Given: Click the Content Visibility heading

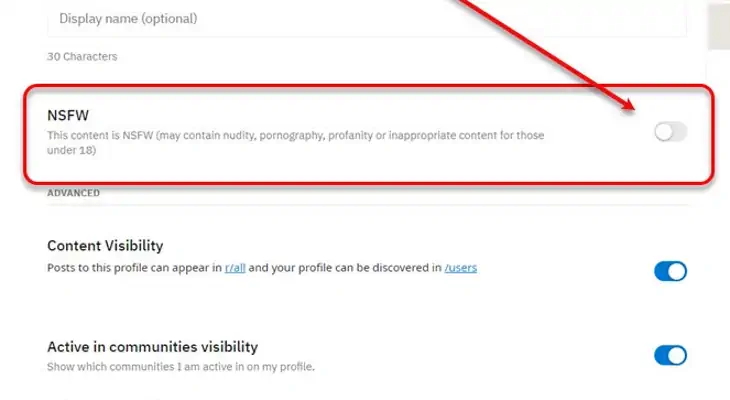Looking at the screenshot, I should [x=105, y=246].
